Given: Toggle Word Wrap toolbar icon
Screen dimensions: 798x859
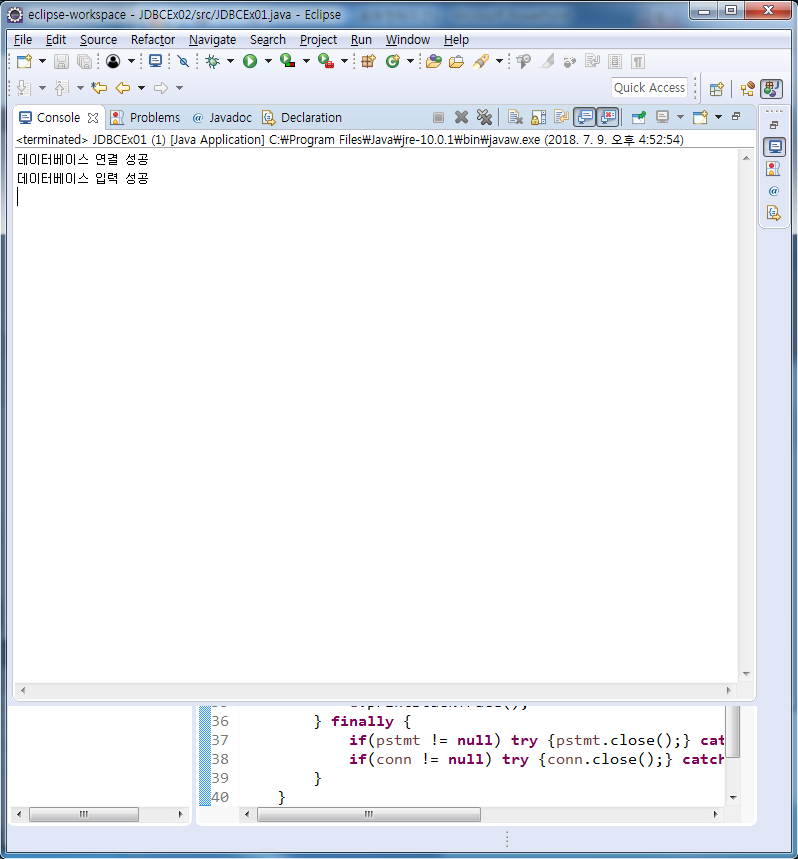Looking at the screenshot, I should pos(592,61).
